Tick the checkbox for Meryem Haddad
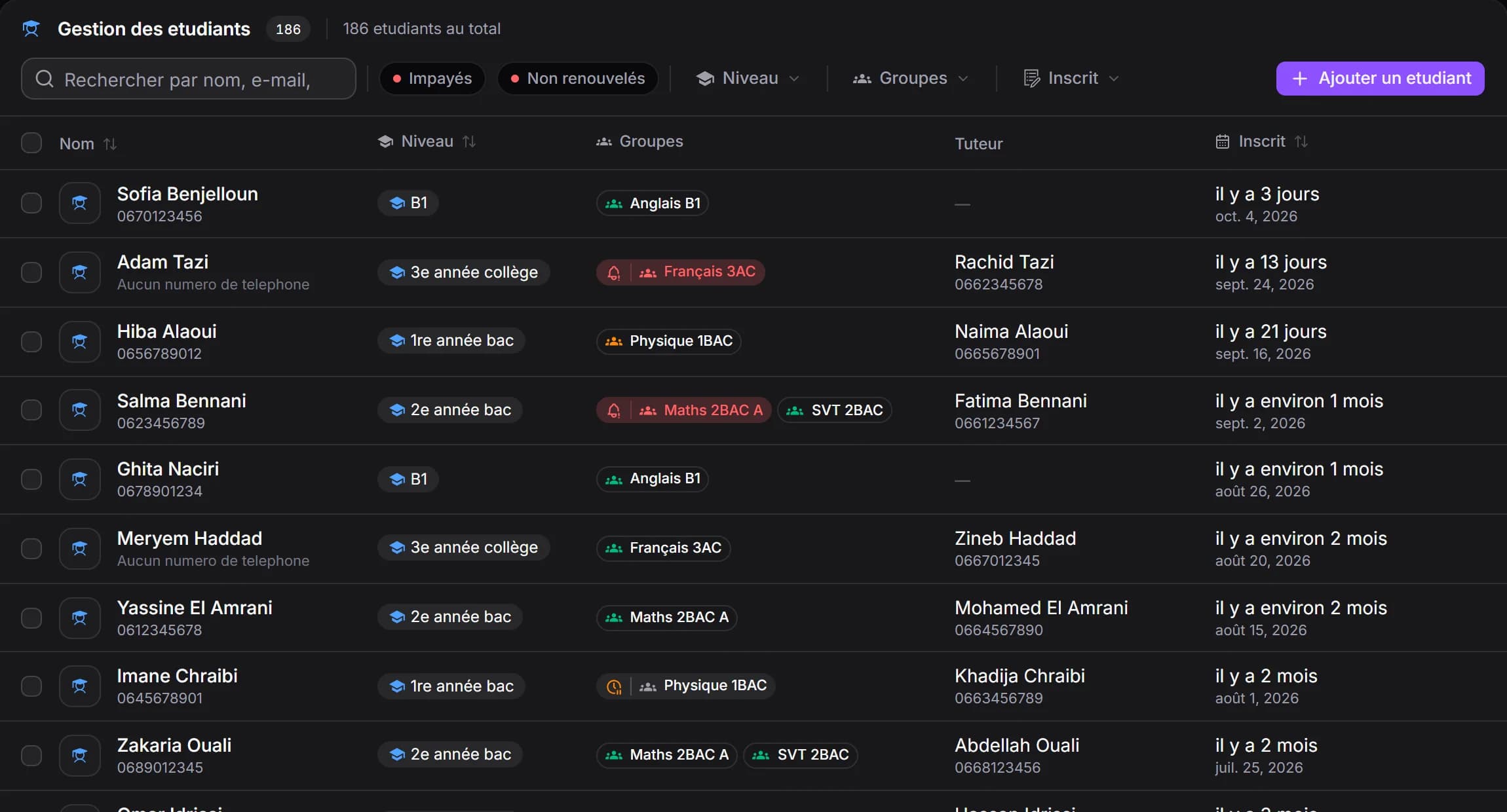1507x812 pixels. coord(31,548)
